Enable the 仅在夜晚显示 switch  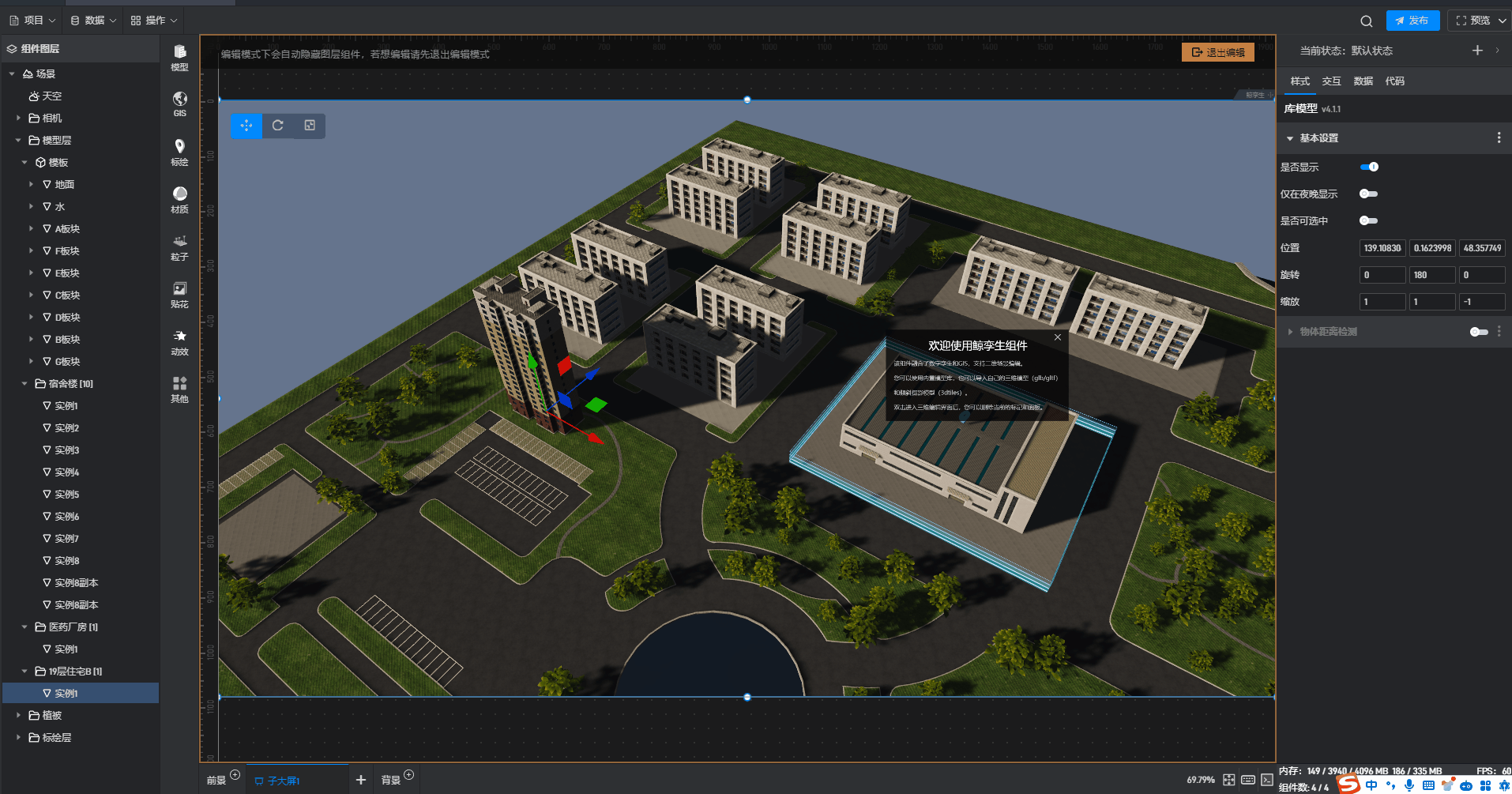click(1368, 194)
